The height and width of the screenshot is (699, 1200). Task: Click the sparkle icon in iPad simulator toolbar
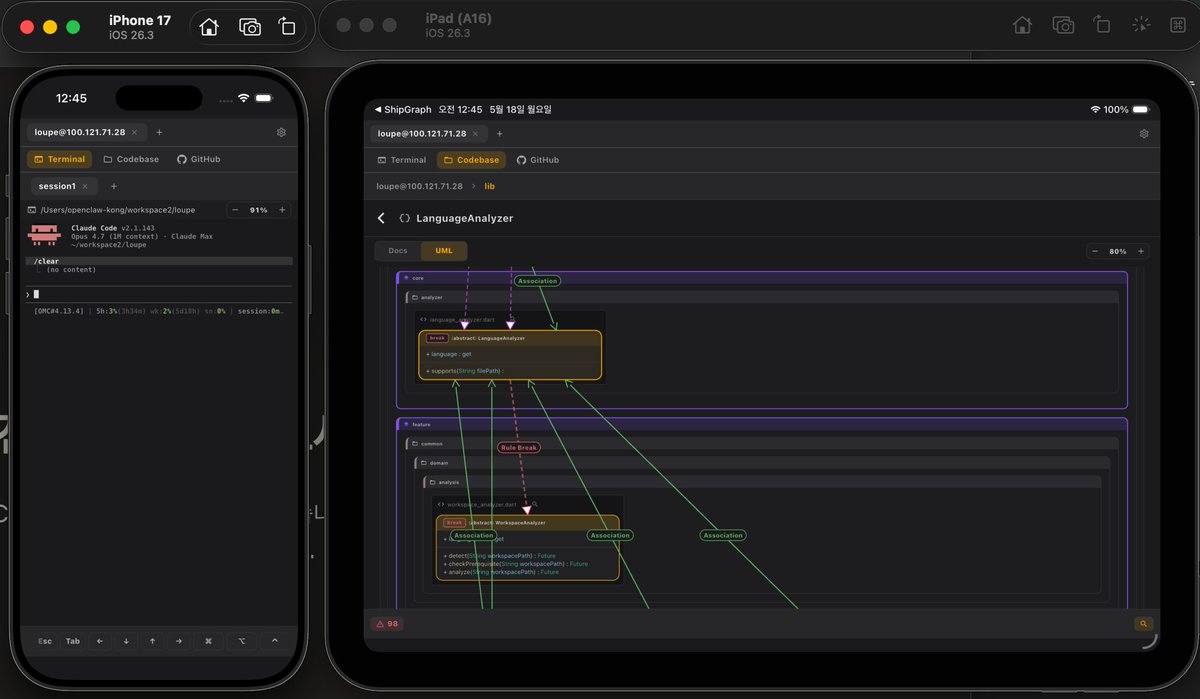coord(1141,26)
